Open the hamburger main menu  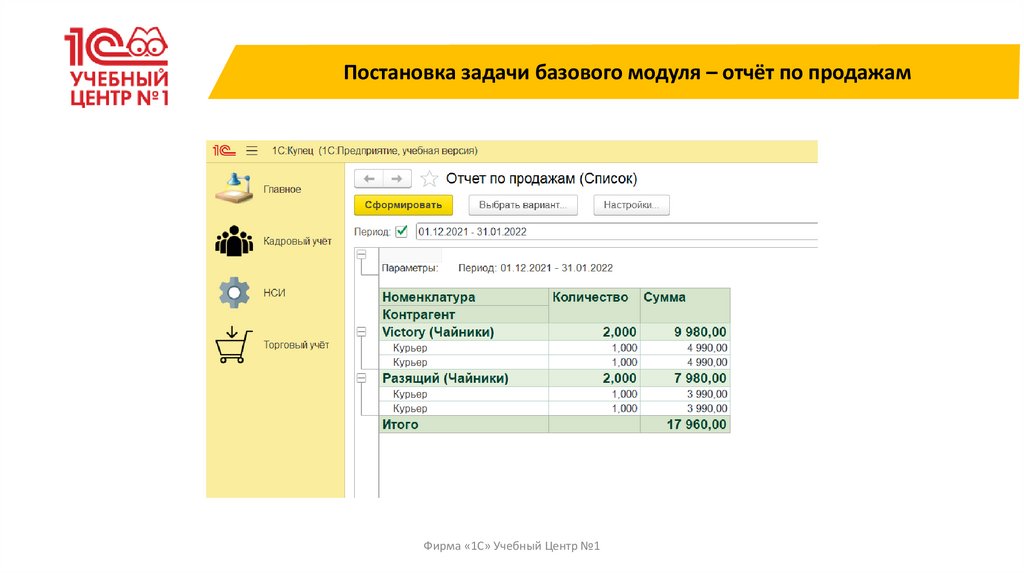point(251,150)
